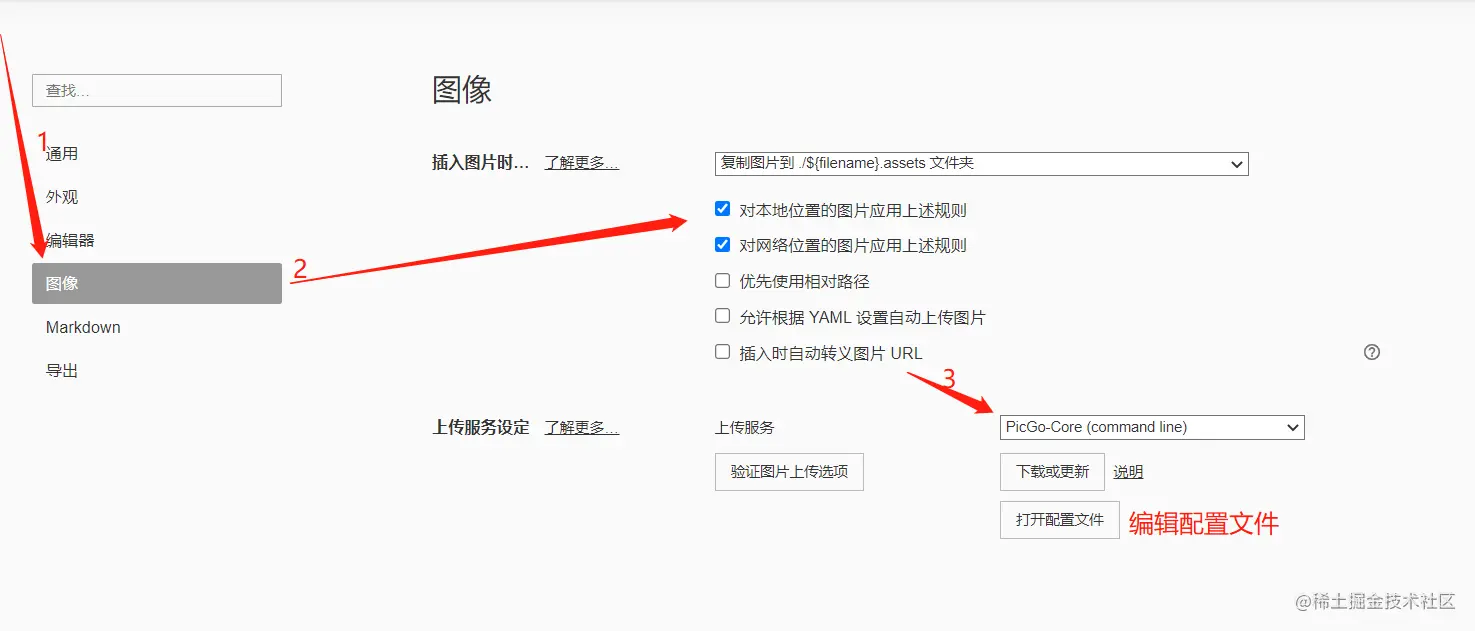Toggle 对本地位置的图片应用上述规则 checkbox
This screenshot has height=631, width=1475.
click(x=722, y=209)
